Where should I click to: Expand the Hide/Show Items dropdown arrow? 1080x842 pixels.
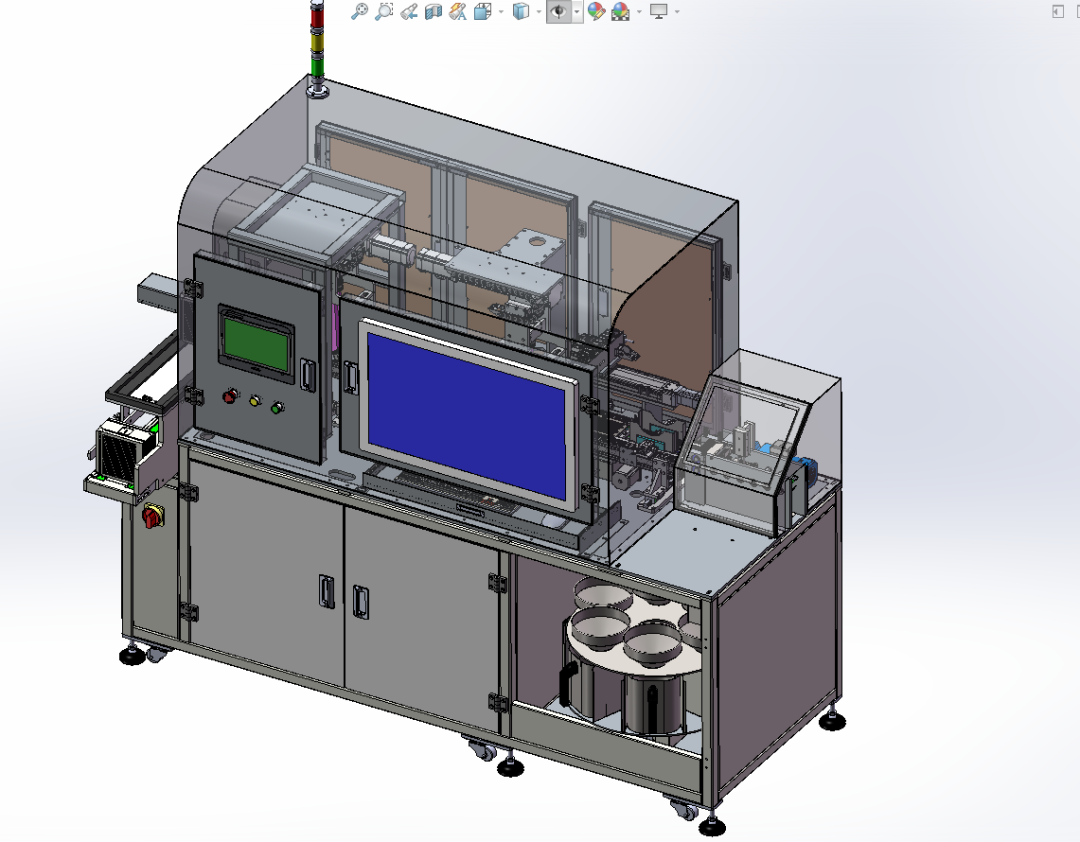[x=577, y=12]
